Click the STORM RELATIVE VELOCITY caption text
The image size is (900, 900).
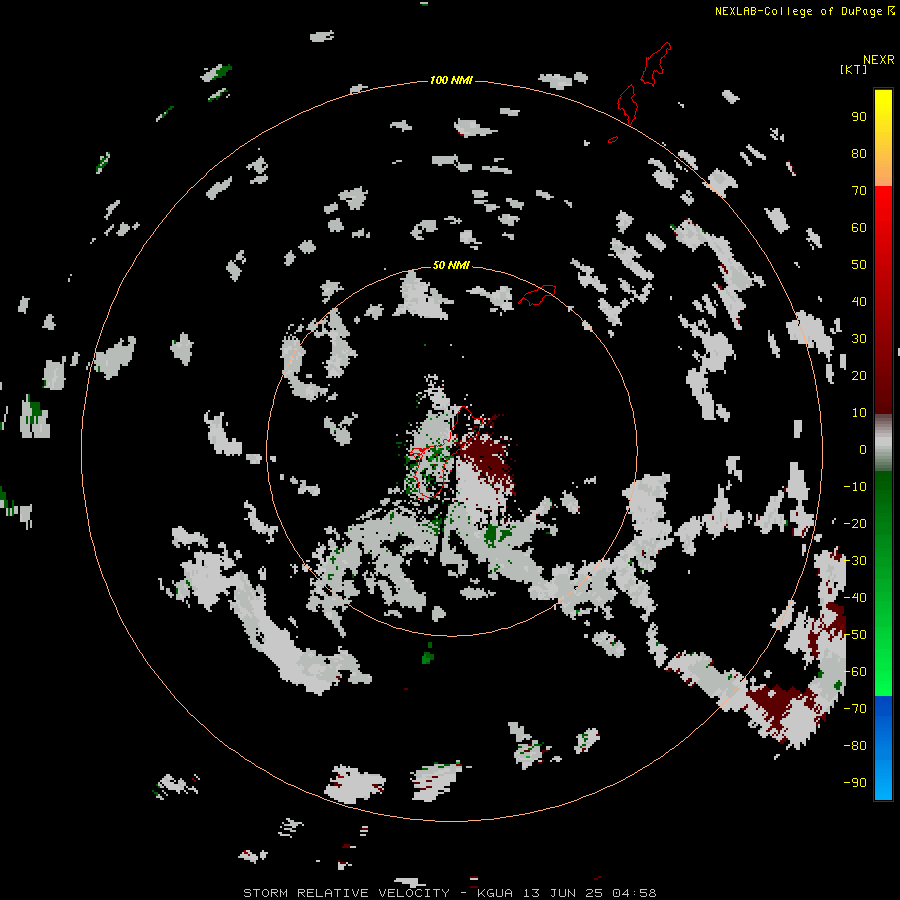tap(346, 893)
